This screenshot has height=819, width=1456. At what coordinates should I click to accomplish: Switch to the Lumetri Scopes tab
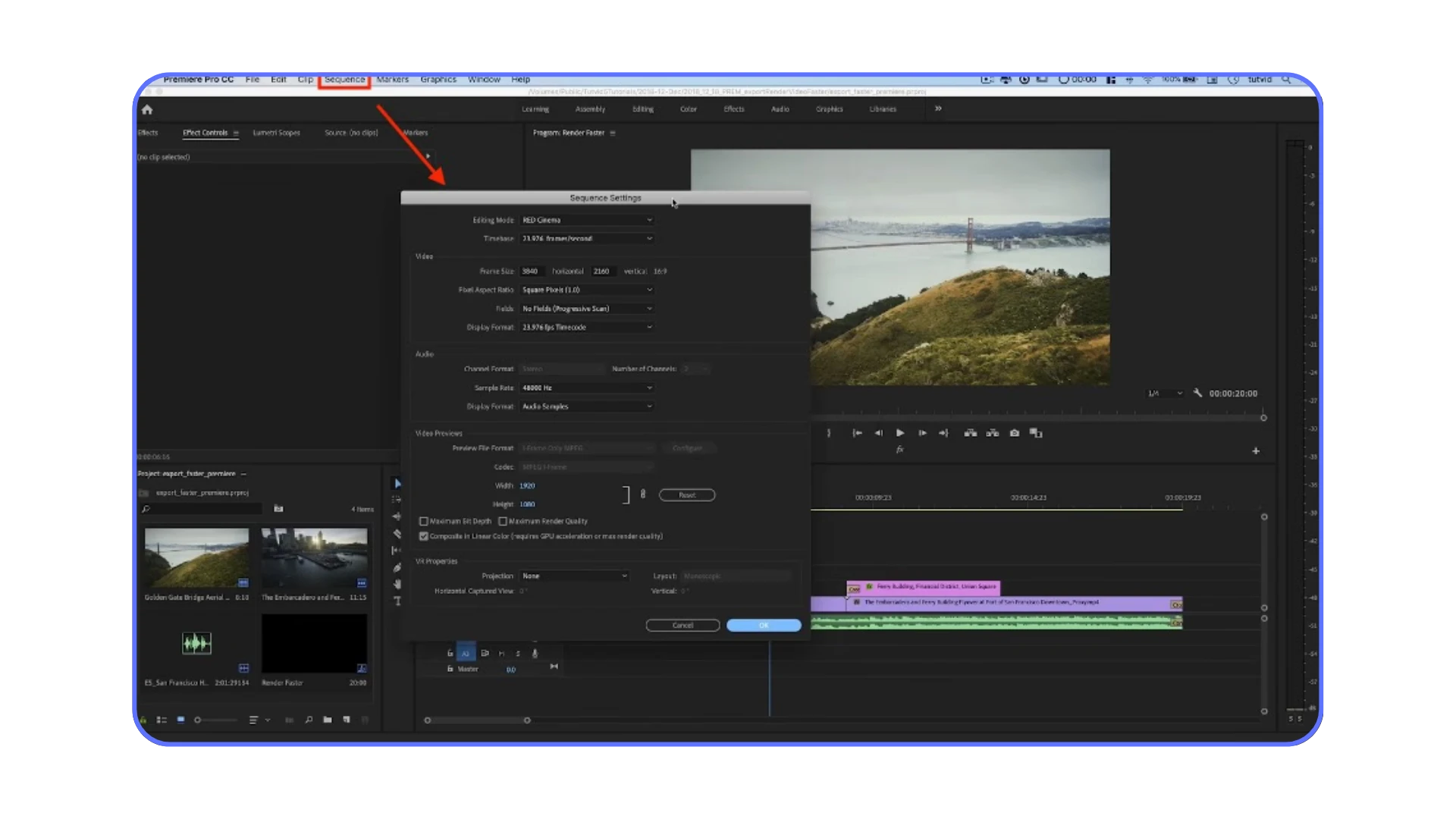pos(276,133)
